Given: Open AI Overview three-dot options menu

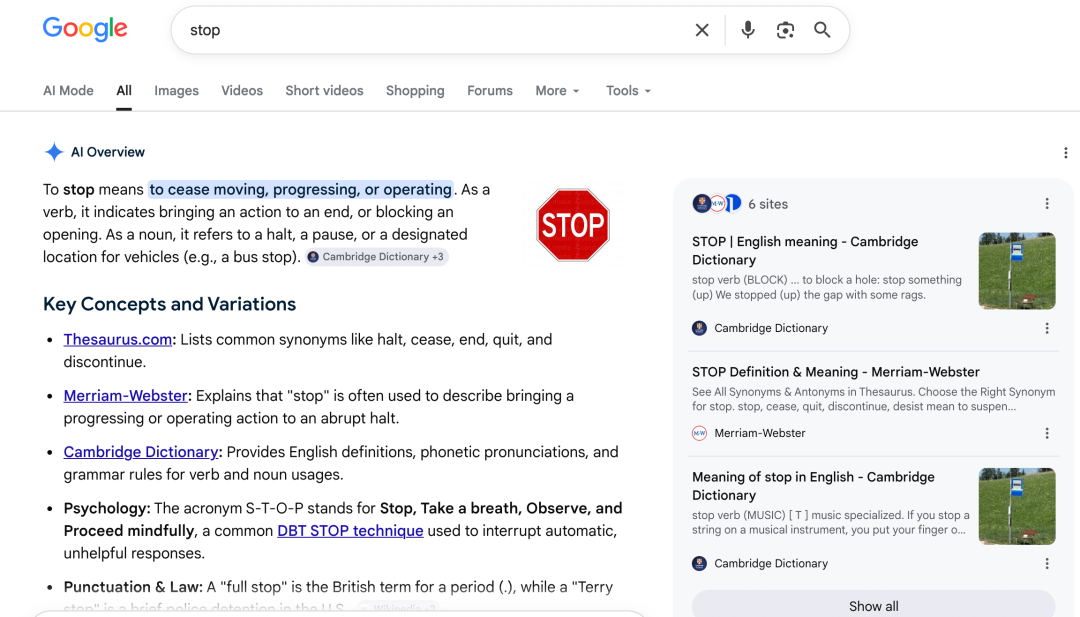Looking at the screenshot, I should pos(1066,153).
